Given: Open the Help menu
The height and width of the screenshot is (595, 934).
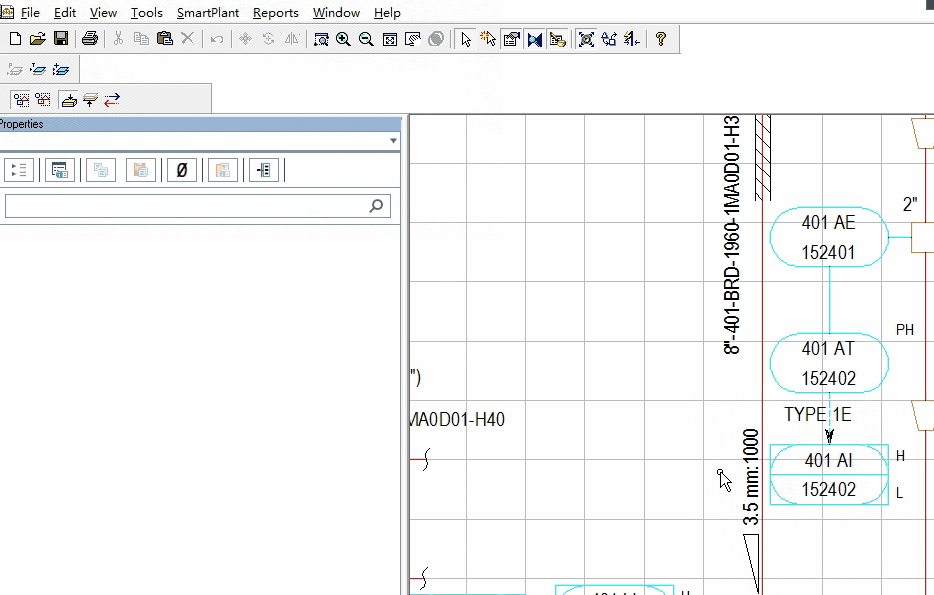Looking at the screenshot, I should [387, 13].
